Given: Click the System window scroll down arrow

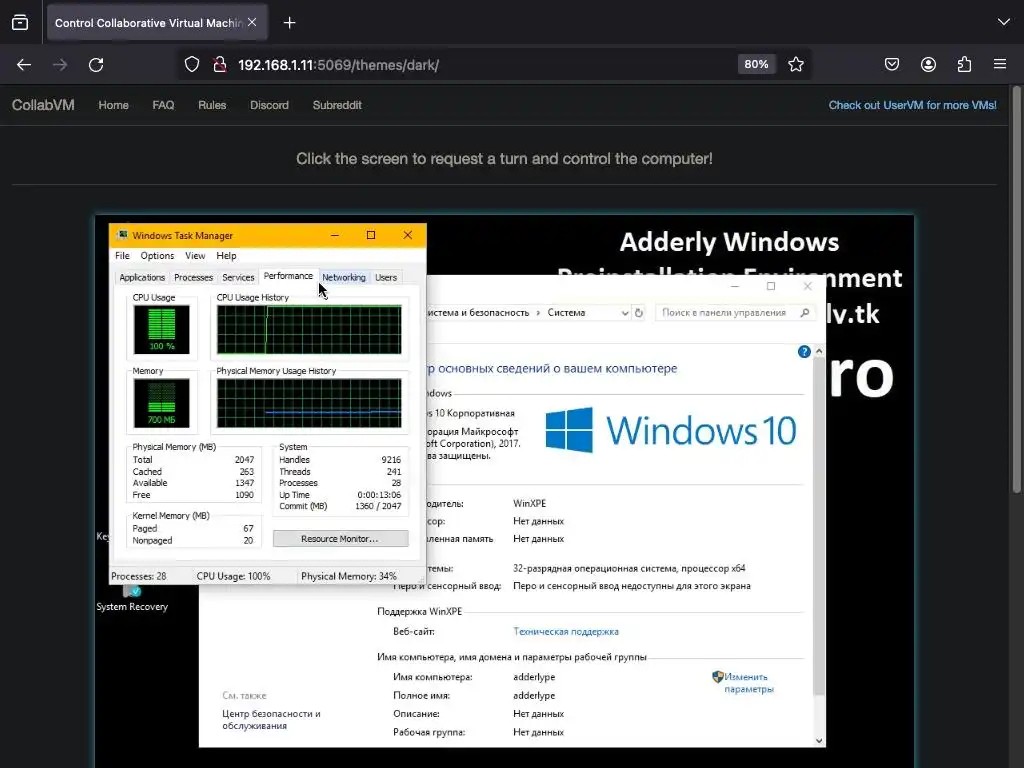Looking at the screenshot, I should pos(819,740).
